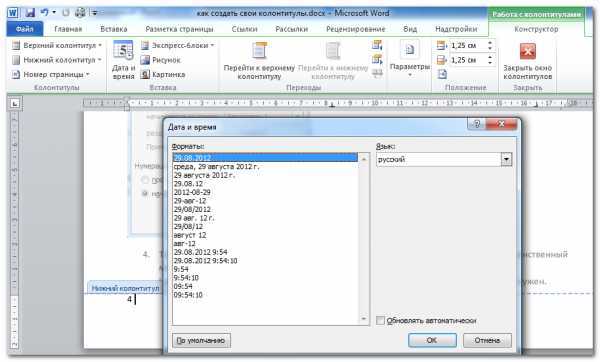Select the Конструктор tab
This screenshot has width=600, height=362.
click(x=536, y=29)
